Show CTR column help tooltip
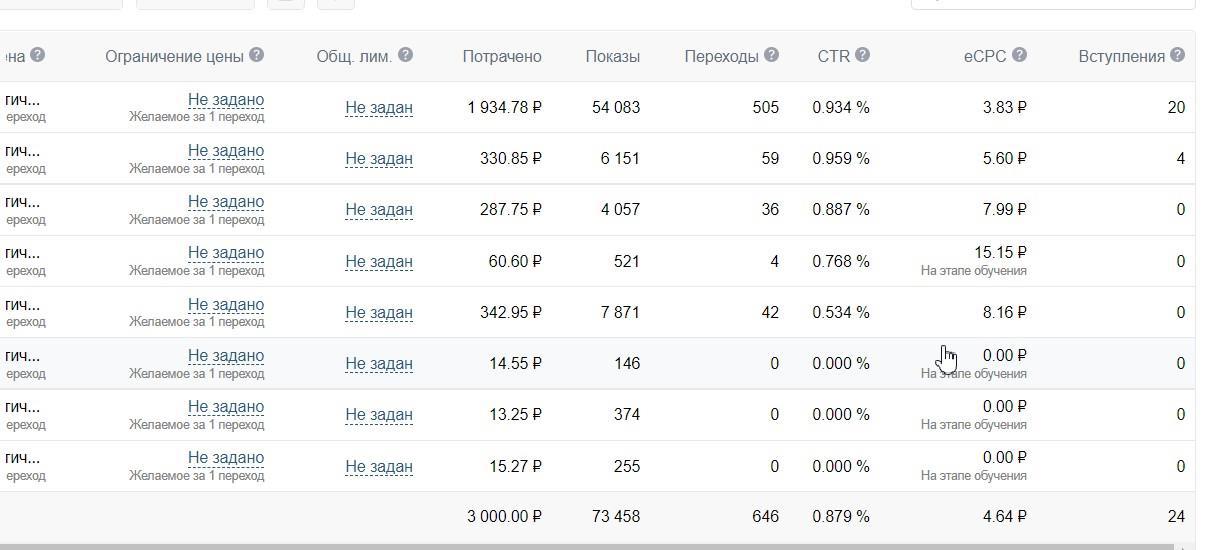 click(x=862, y=55)
